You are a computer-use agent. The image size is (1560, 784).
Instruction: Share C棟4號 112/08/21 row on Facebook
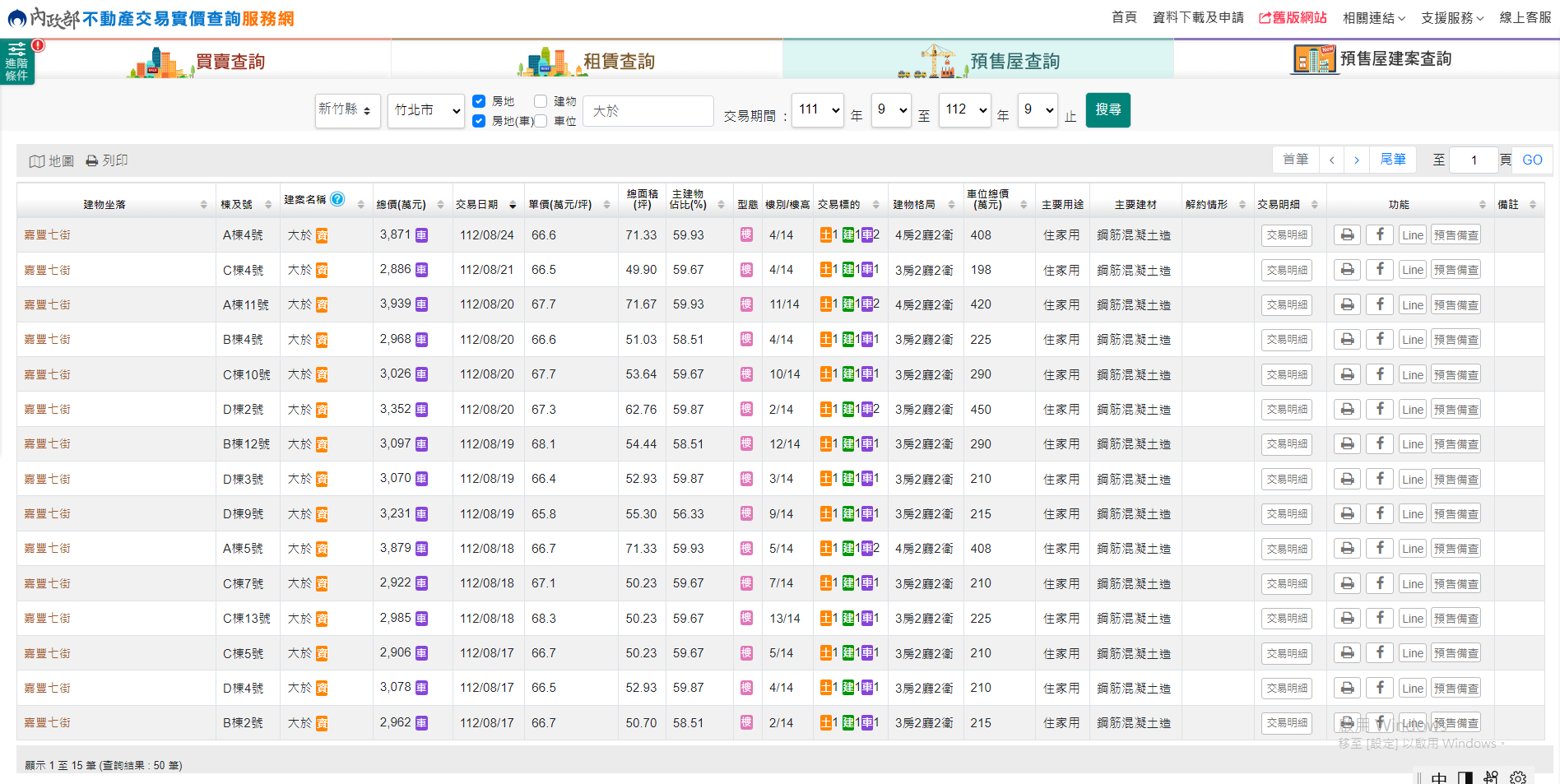[1380, 270]
